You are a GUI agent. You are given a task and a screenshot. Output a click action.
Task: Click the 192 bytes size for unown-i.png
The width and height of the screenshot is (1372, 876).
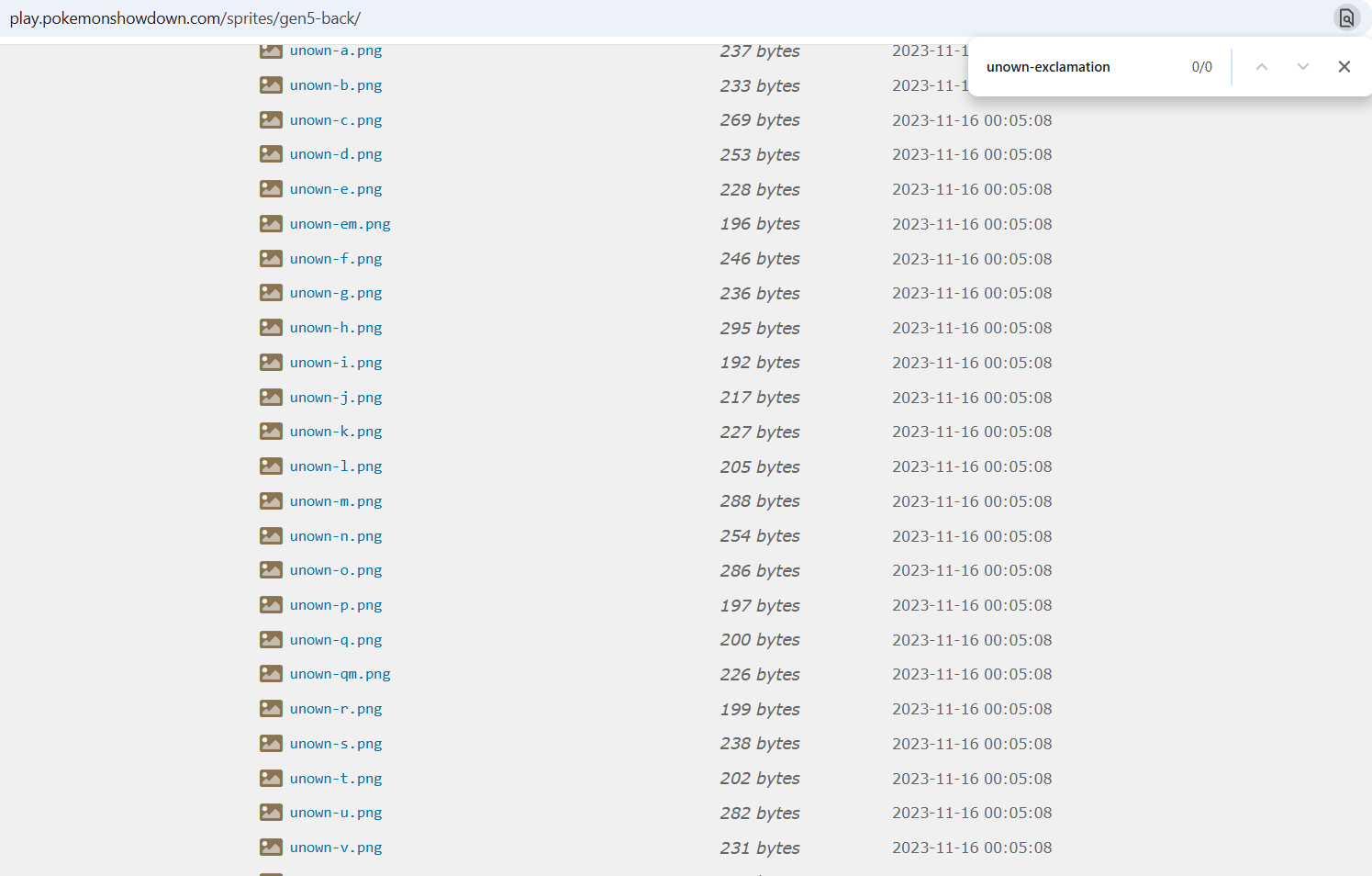(x=760, y=363)
